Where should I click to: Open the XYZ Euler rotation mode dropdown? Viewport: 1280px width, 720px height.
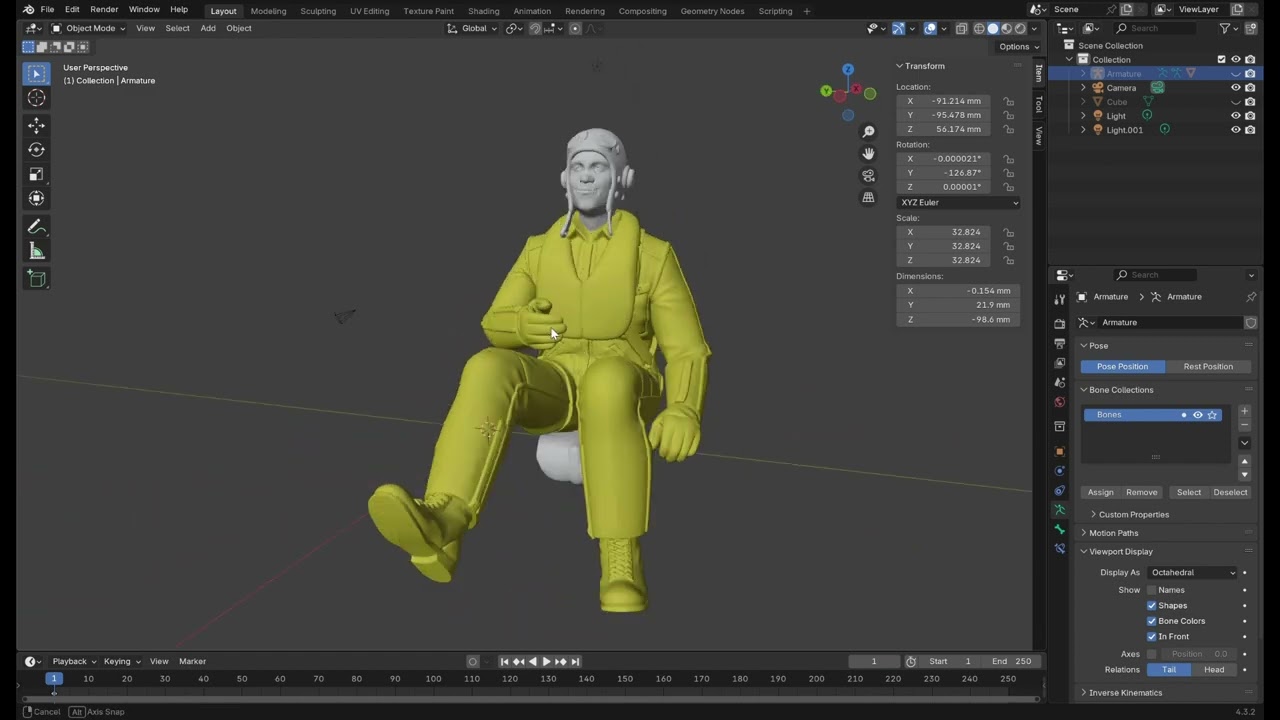958,203
